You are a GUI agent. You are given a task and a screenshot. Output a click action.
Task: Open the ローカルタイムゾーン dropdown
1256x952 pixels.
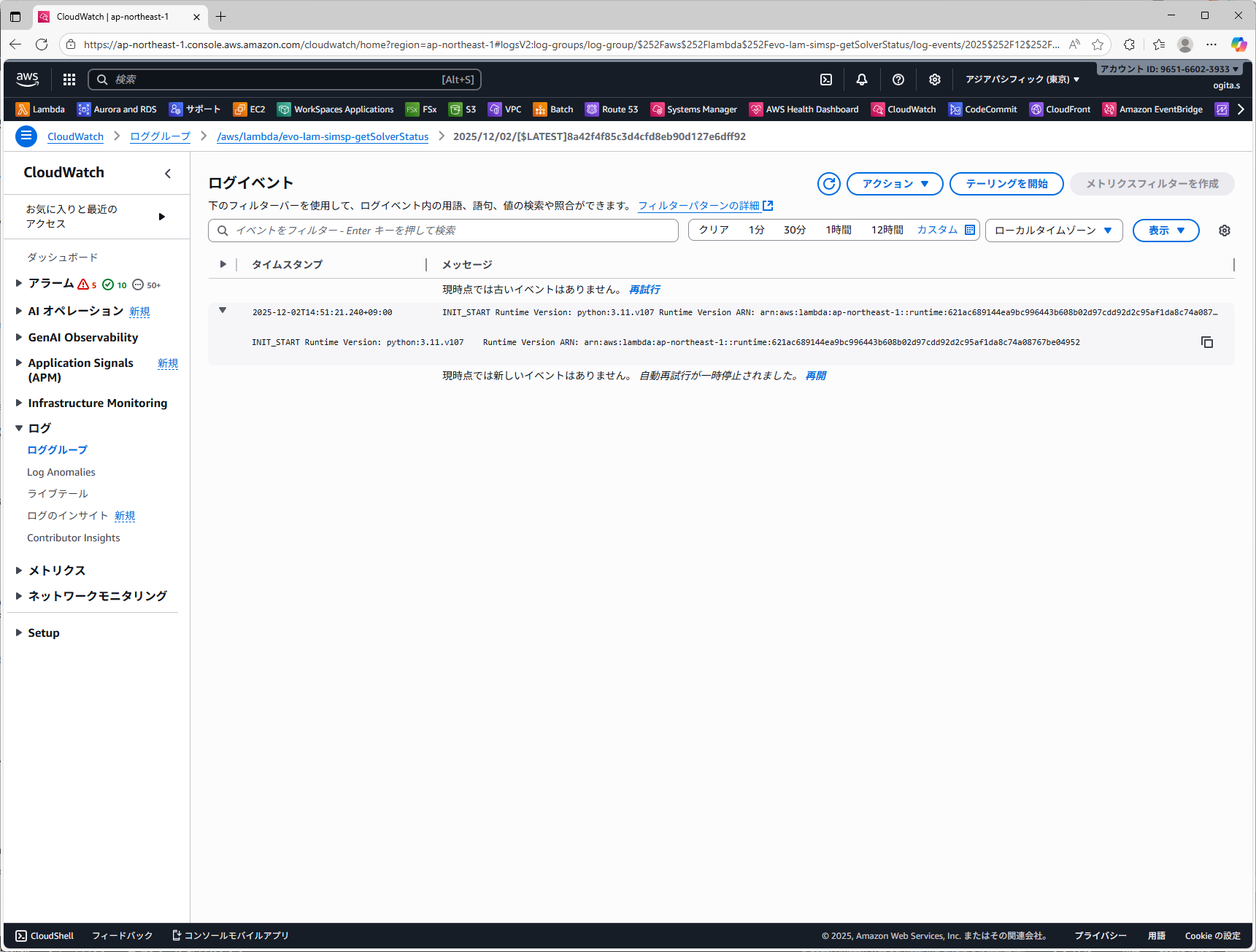pos(1053,231)
